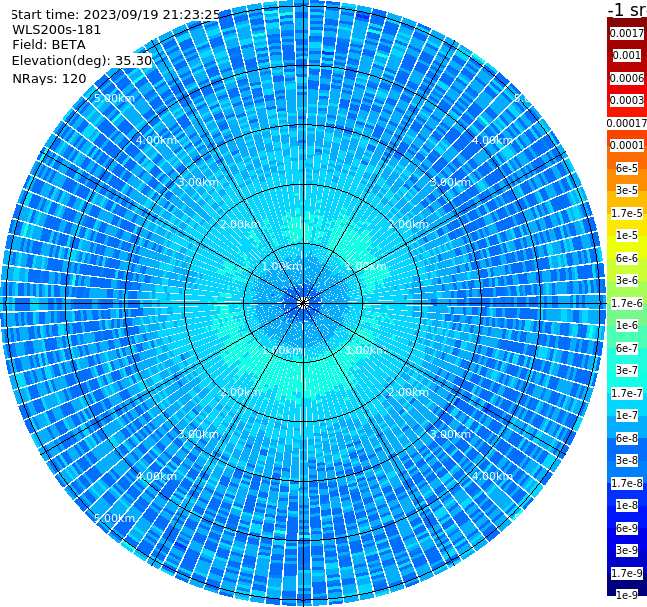
Task: Click the 3e-6 colorbar tick label
Action: coord(627,280)
